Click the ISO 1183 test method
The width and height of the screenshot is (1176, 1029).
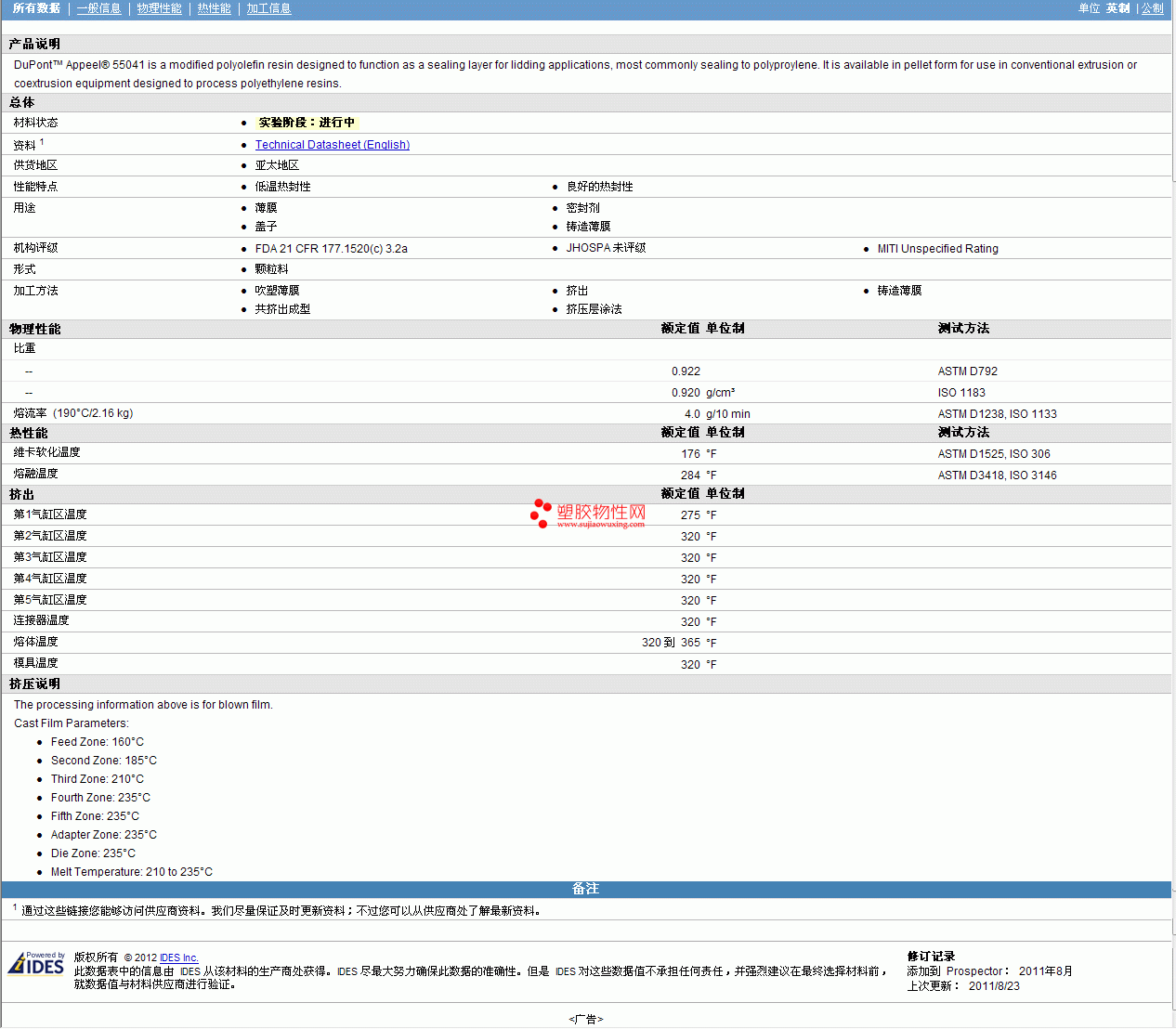point(961,393)
